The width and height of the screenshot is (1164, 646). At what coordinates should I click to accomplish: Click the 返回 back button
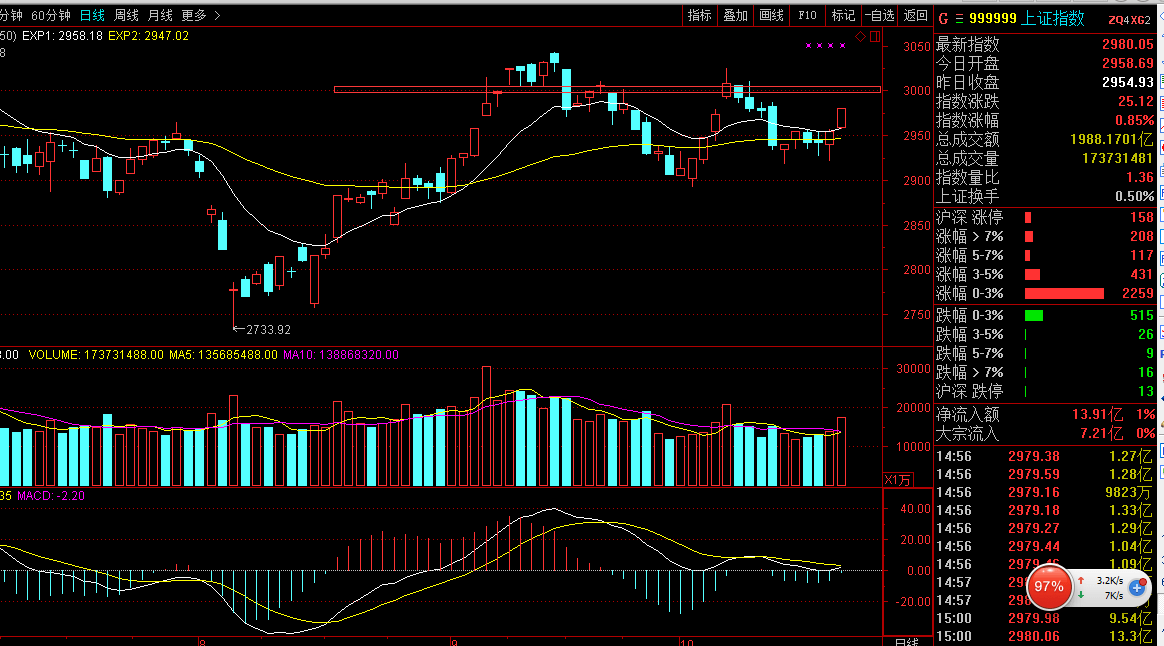(915, 15)
